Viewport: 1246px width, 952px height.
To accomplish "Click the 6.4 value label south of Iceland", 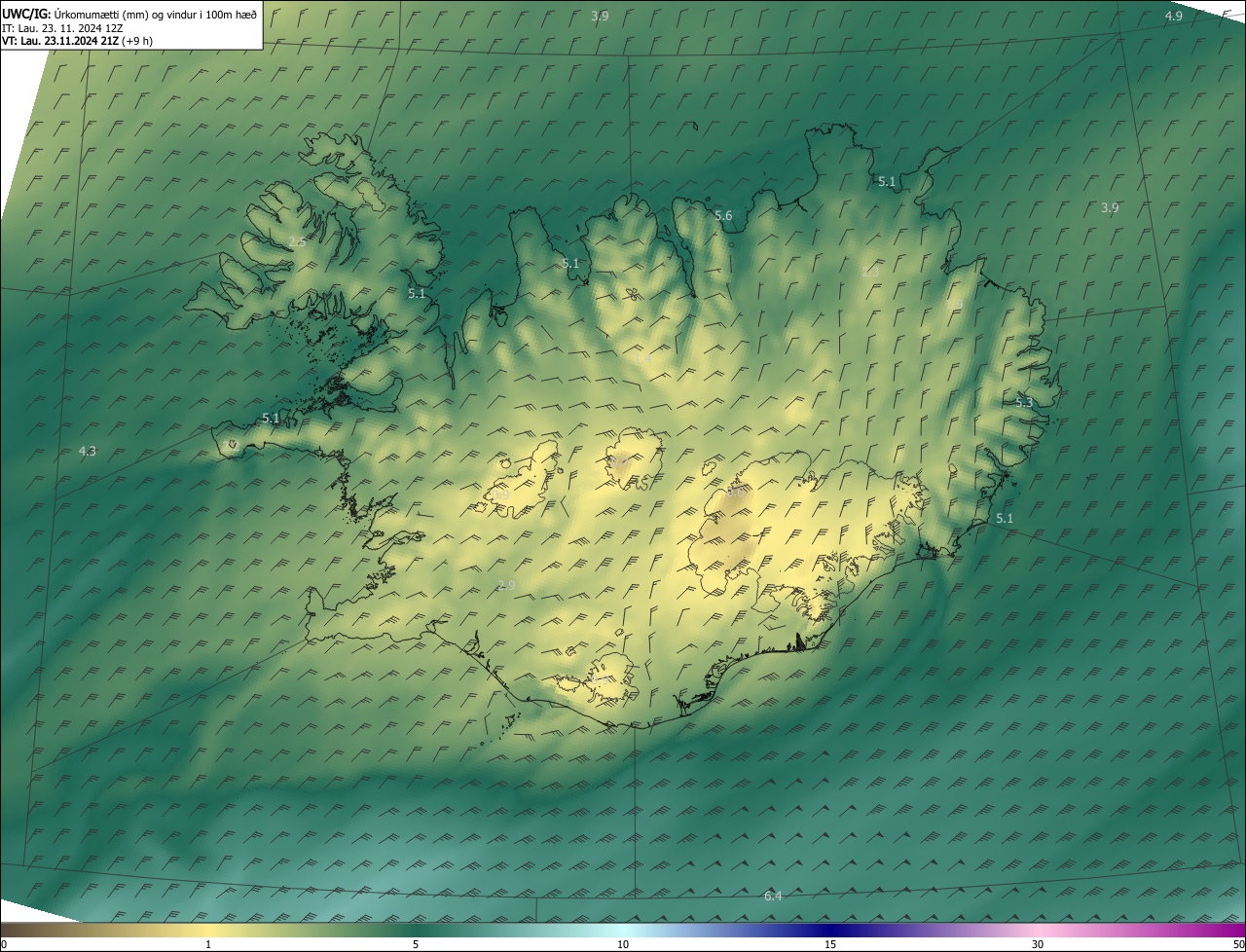I will 773,896.
